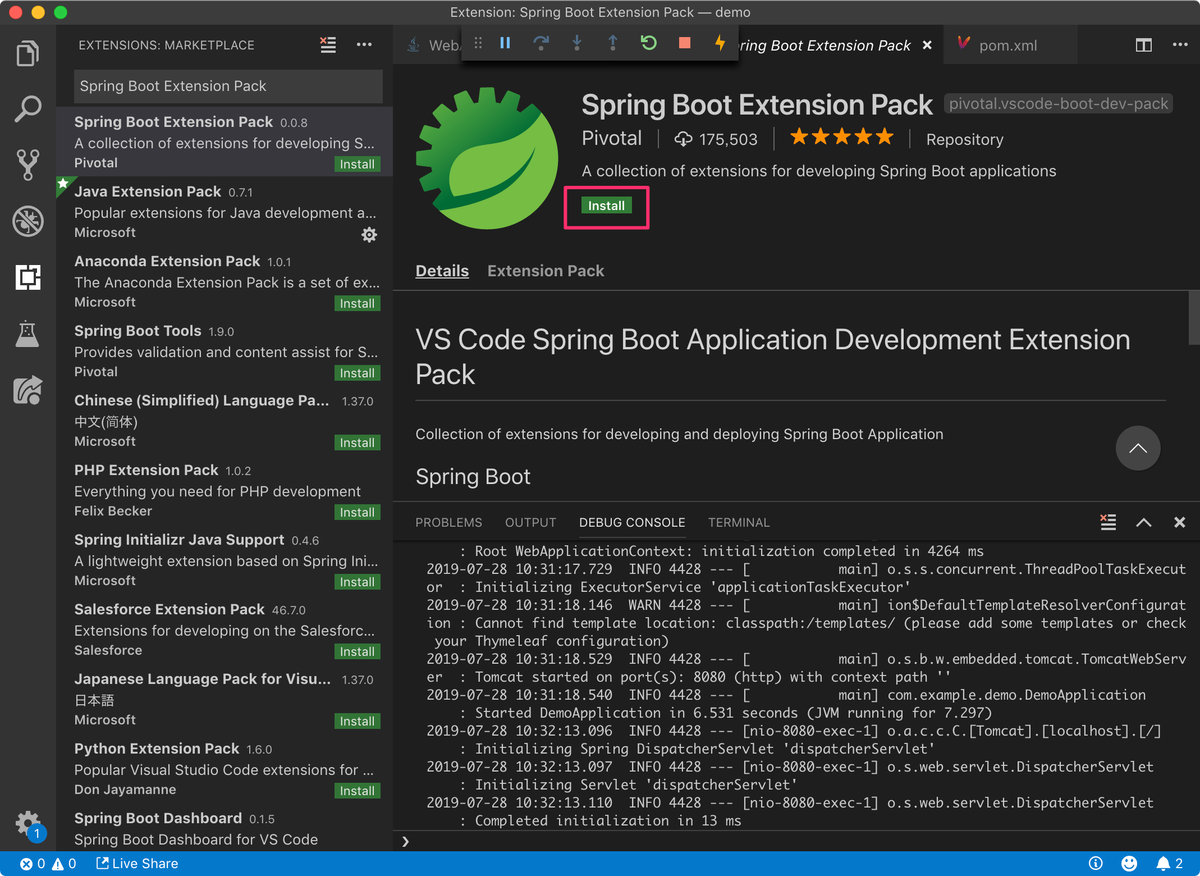
Task: Open the PROBLEMS panel tab
Action: pyautogui.click(x=449, y=523)
